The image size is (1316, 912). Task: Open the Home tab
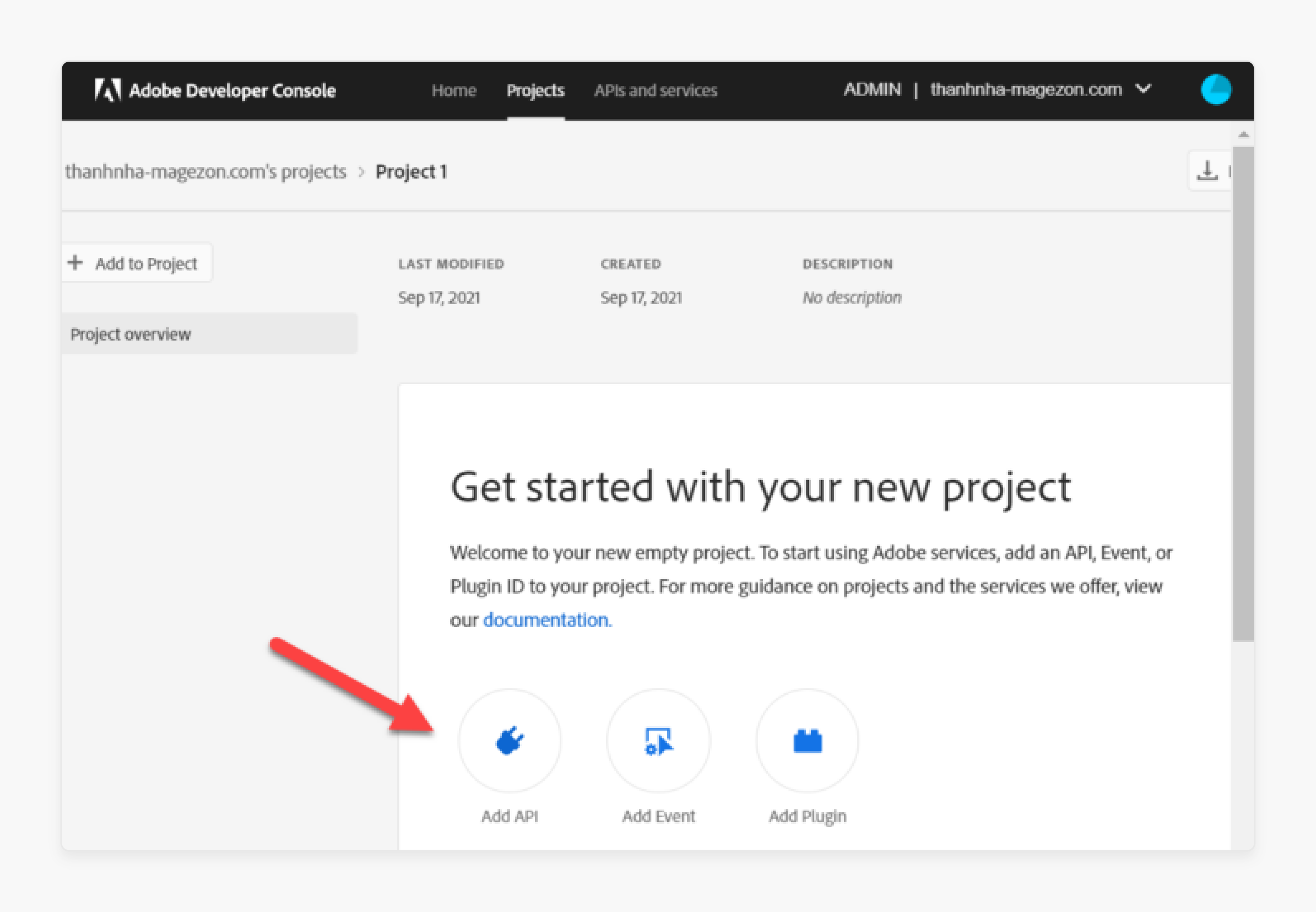(x=453, y=90)
